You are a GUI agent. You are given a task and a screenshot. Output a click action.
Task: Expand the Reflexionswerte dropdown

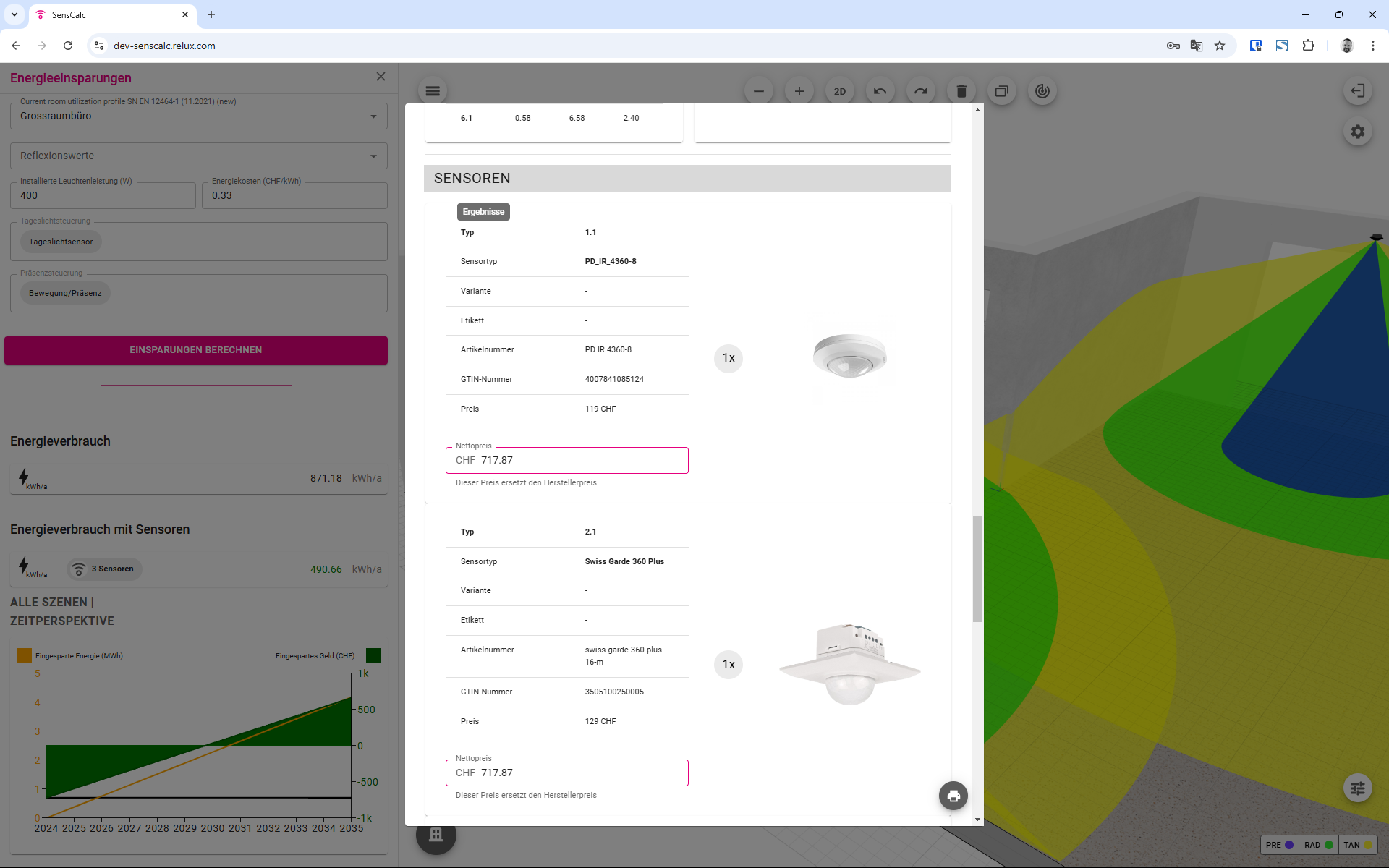click(197, 156)
